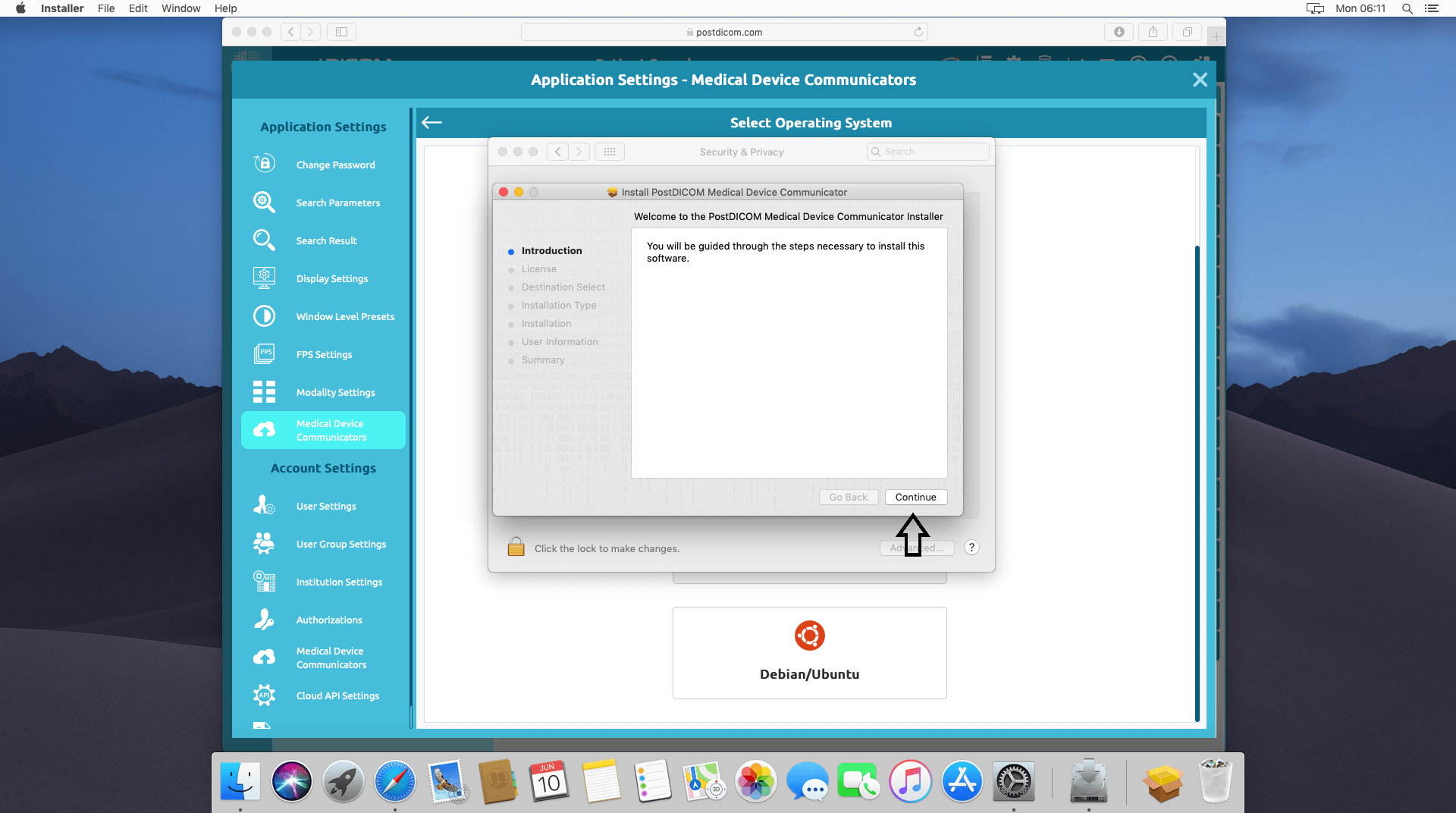This screenshot has height=813, width=1456.
Task: Open the User Settings person icon
Action: [x=264, y=505]
